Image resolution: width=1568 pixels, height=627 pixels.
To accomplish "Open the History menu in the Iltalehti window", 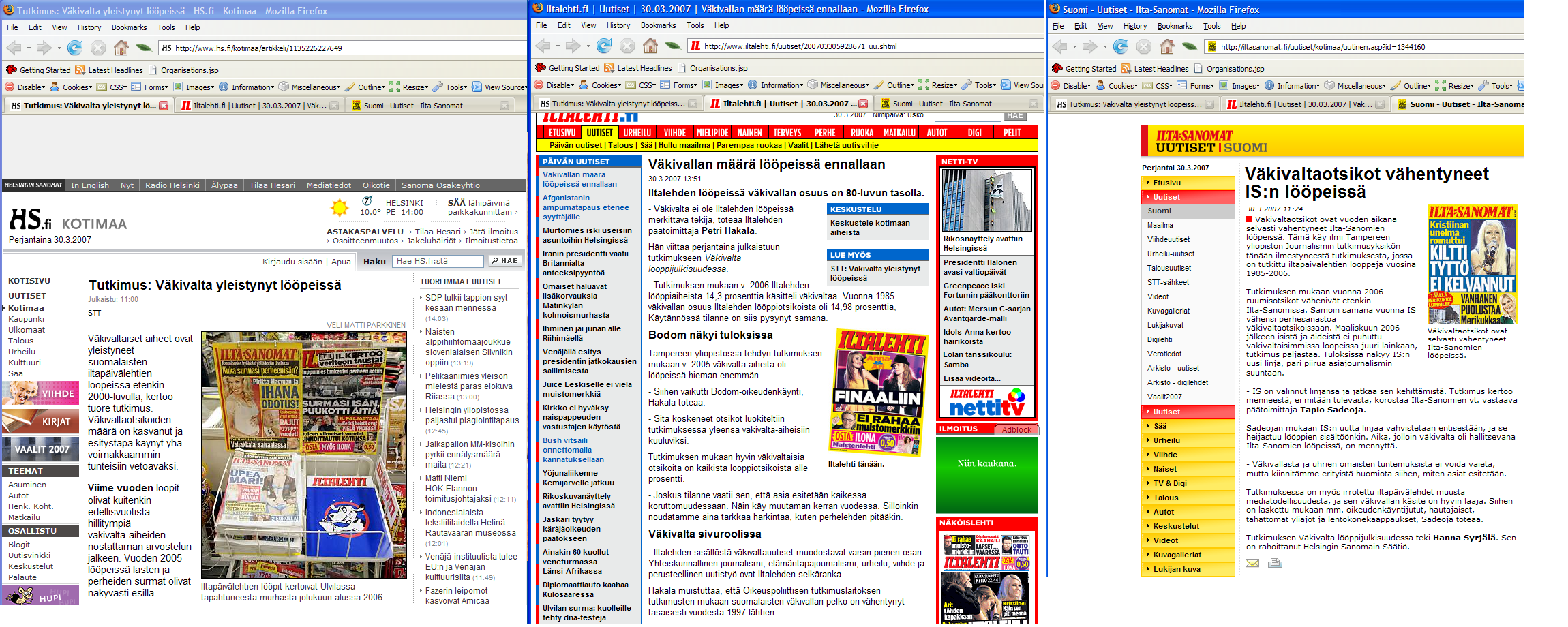I will pyautogui.click(x=618, y=25).
